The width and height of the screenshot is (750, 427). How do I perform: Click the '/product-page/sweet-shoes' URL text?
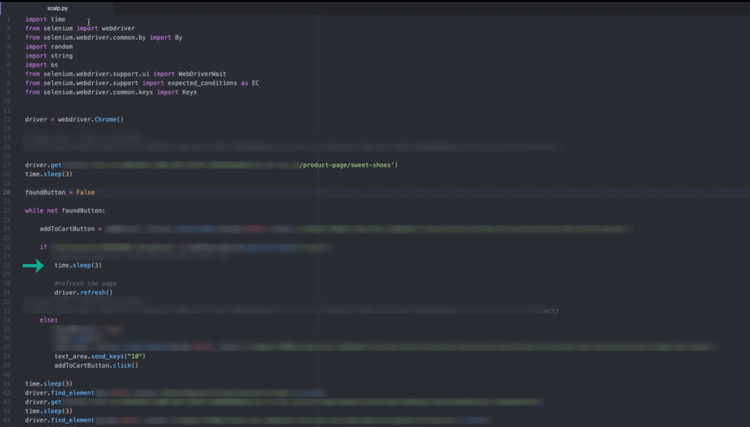(x=348, y=165)
